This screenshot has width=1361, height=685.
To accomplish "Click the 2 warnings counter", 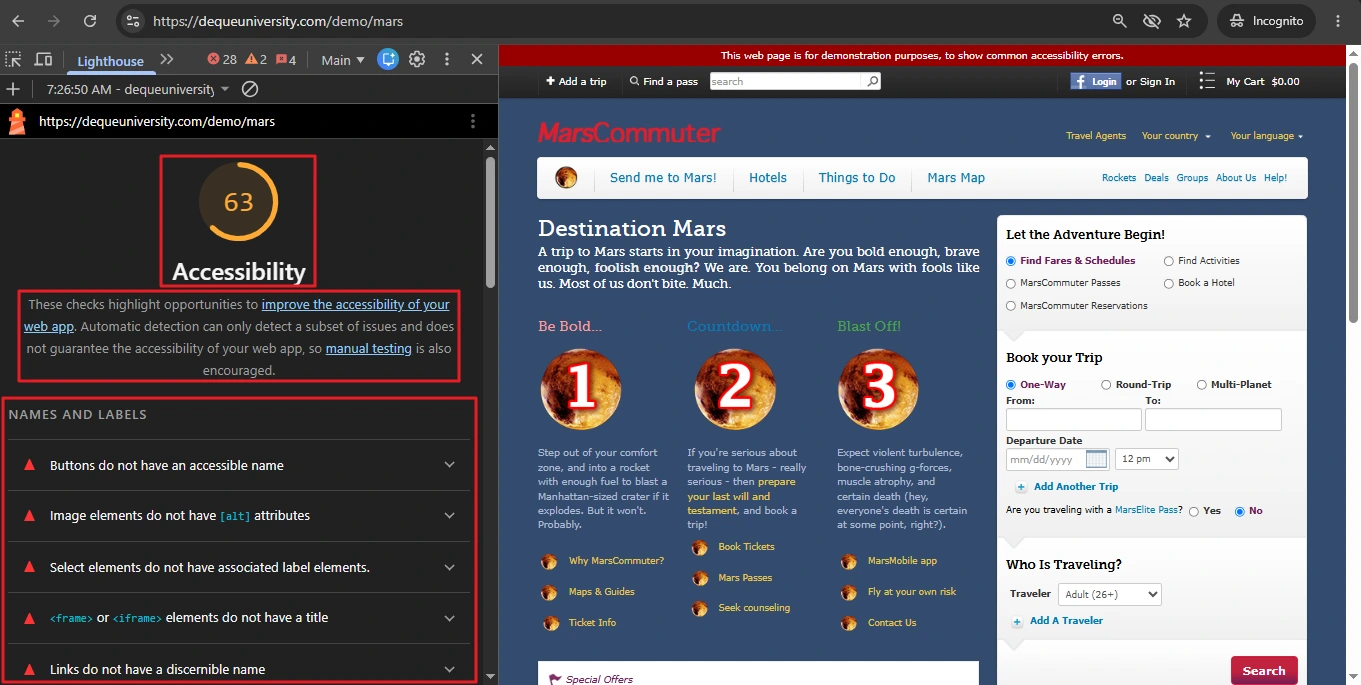I will (x=256, y=60).
